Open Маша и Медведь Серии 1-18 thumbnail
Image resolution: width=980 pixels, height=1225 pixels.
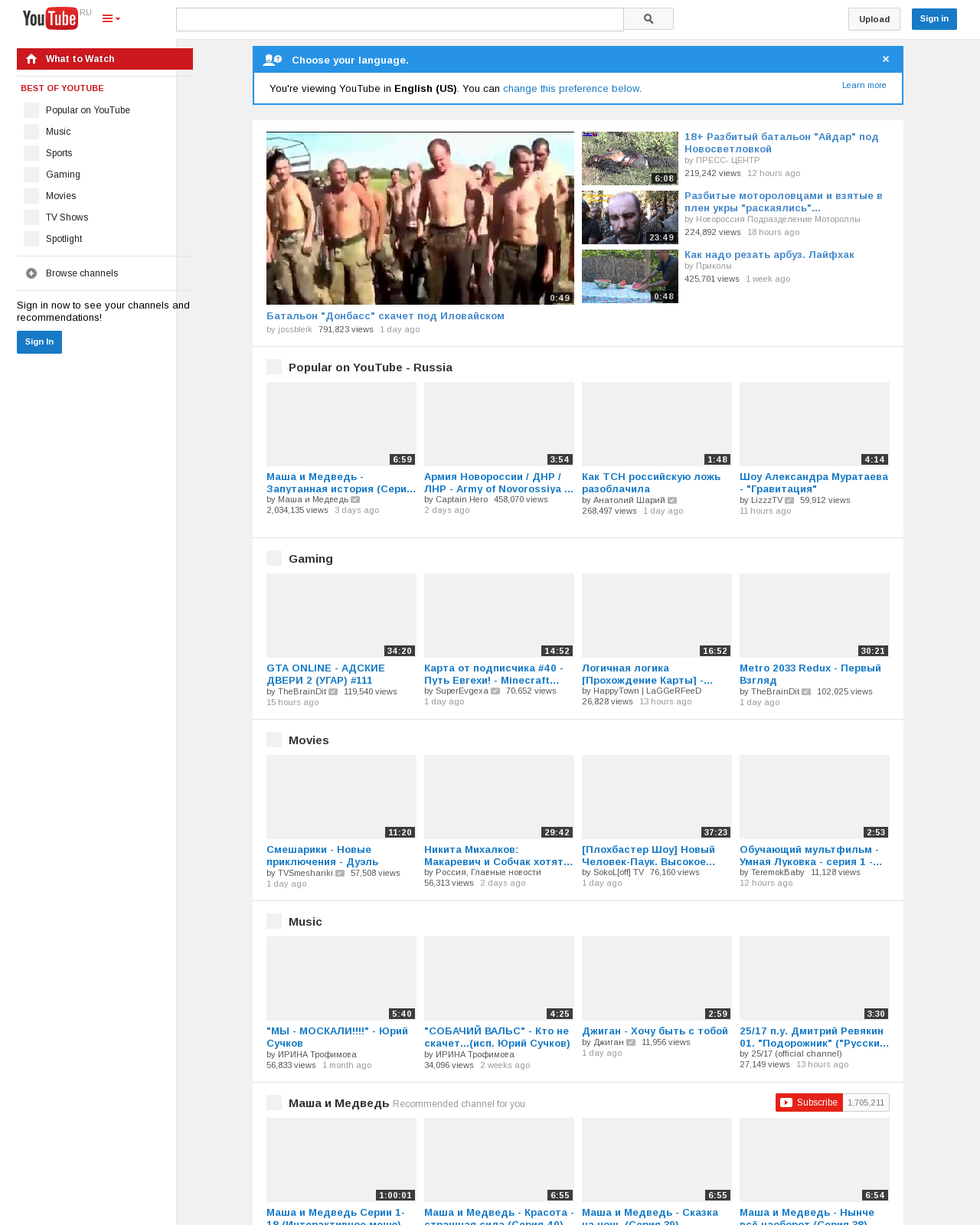(341, 1160)
